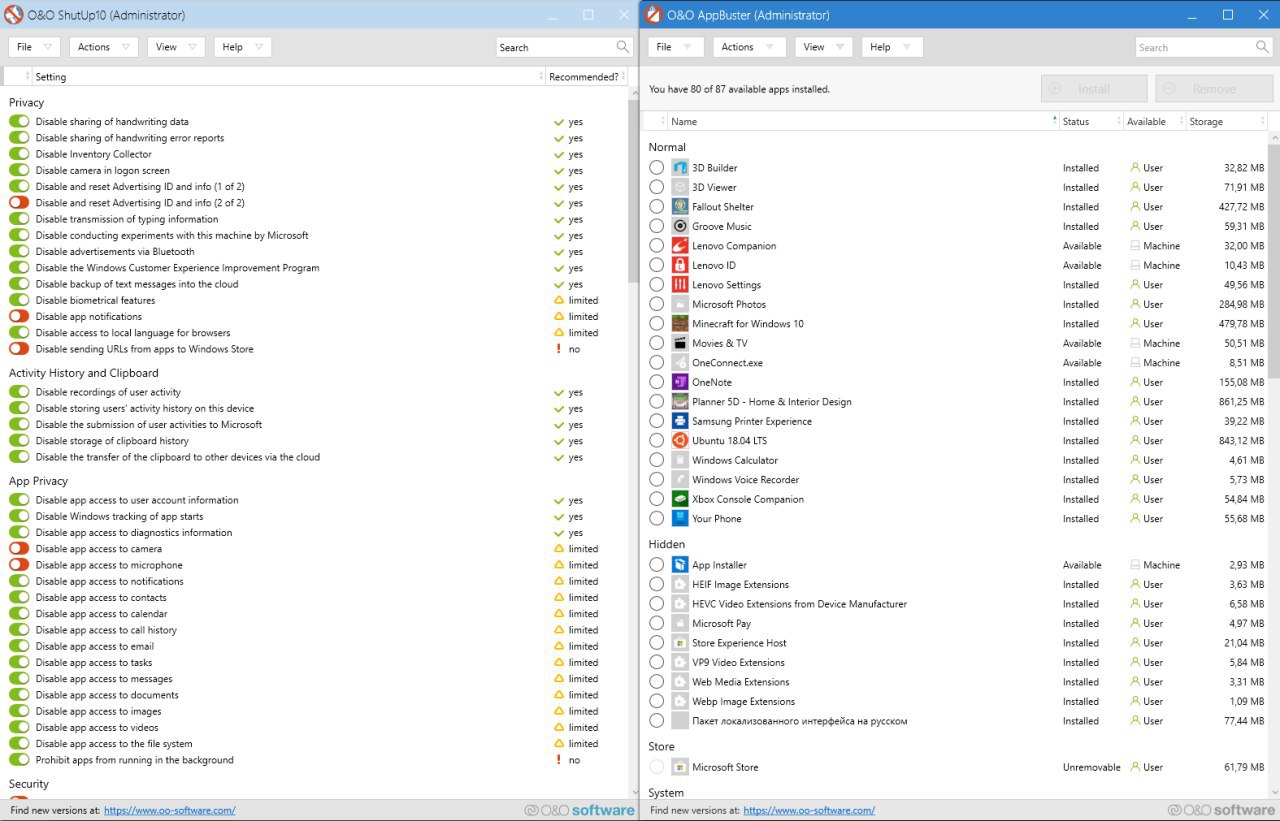Toggle Disable storage of clipboard history

19,441
